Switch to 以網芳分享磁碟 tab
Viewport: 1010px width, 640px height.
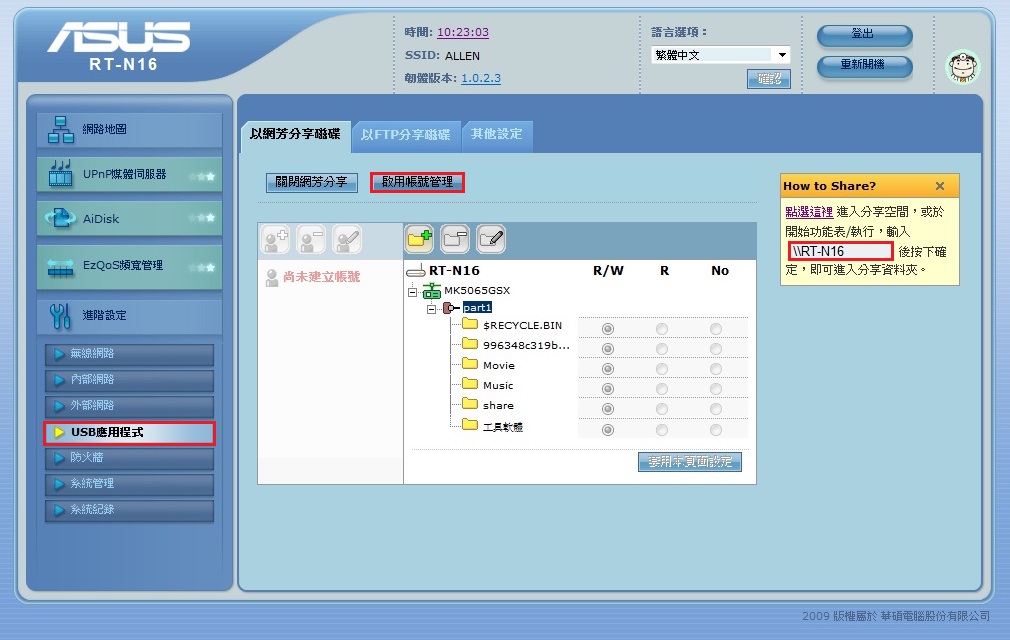[x=296, y=135]
